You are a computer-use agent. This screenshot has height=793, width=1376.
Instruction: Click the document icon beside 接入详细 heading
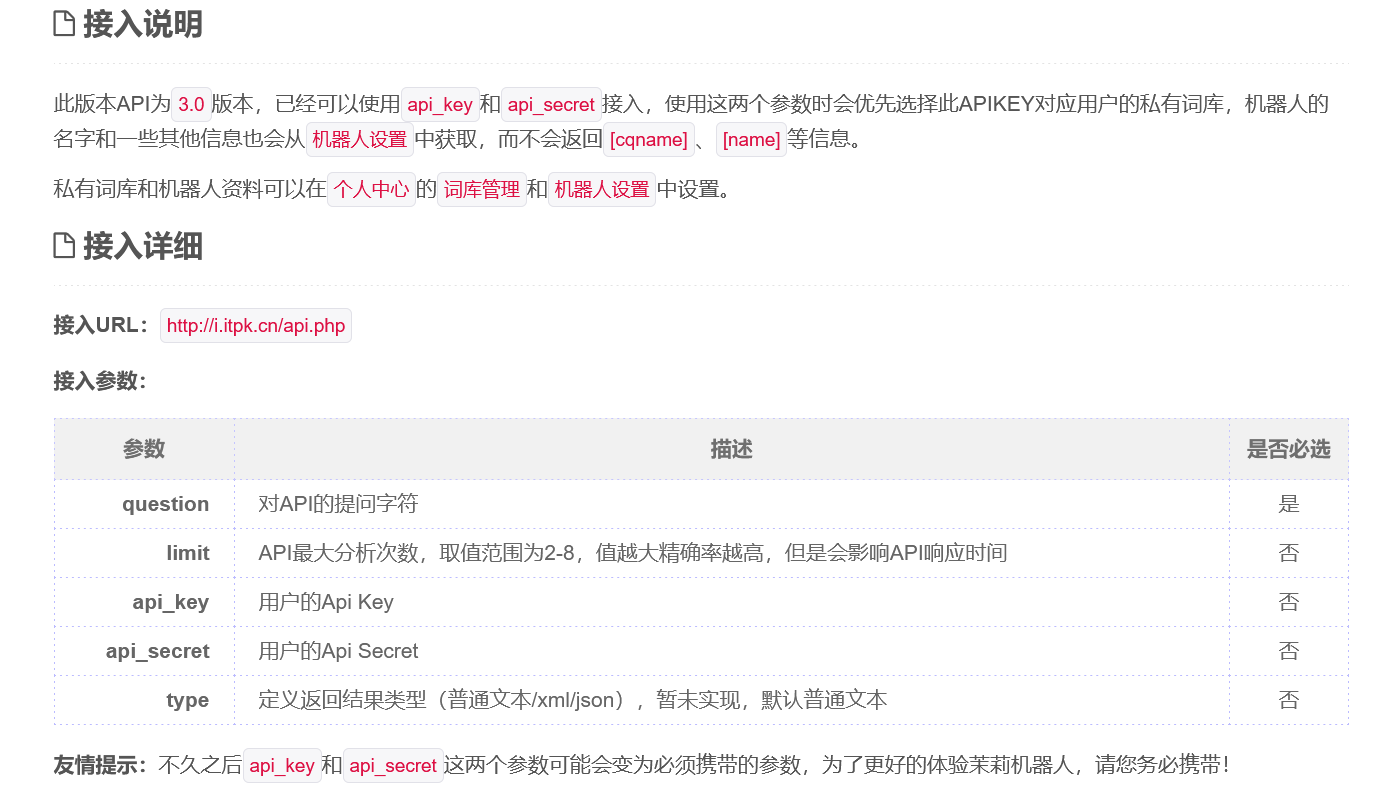click(64, 245)
